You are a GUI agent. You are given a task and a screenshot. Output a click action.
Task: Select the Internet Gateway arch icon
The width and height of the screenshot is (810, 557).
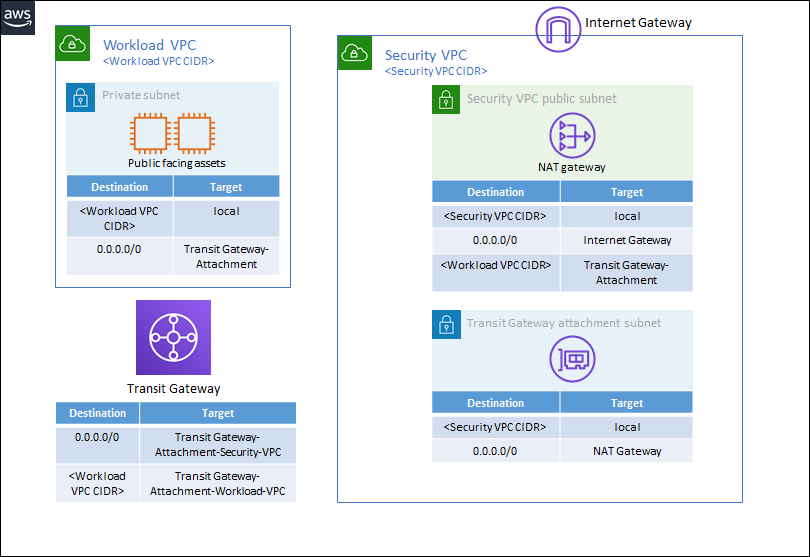(558, 28)
